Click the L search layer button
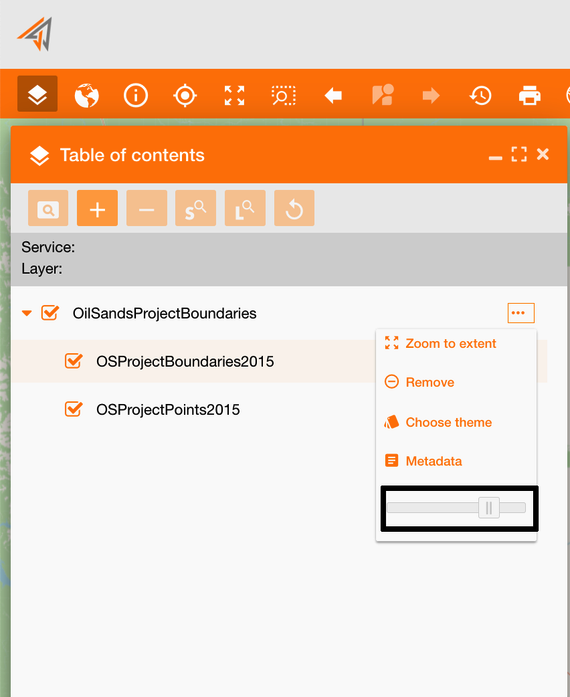The image size is (570, 697). 245,208
